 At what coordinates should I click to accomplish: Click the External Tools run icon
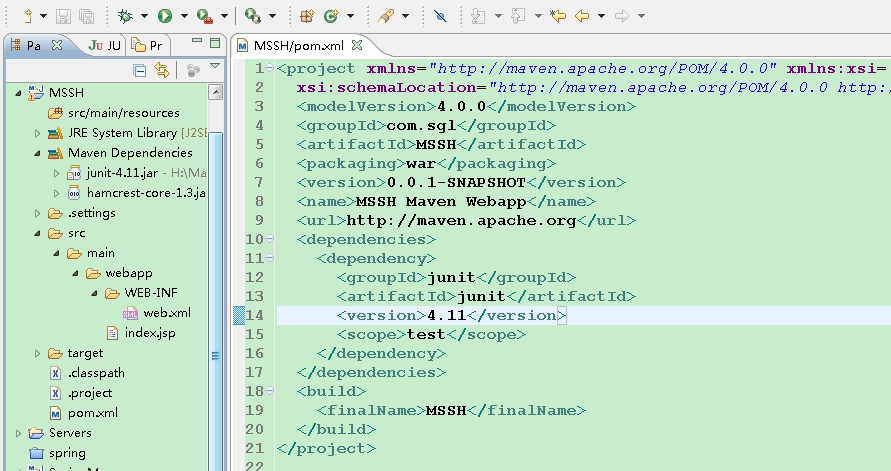(252, 16)
